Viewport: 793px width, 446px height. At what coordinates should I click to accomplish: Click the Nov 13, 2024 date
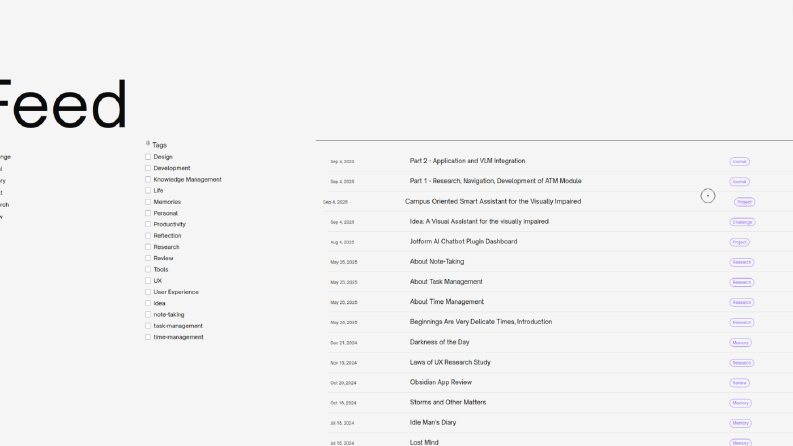click(x=343, y=363)
